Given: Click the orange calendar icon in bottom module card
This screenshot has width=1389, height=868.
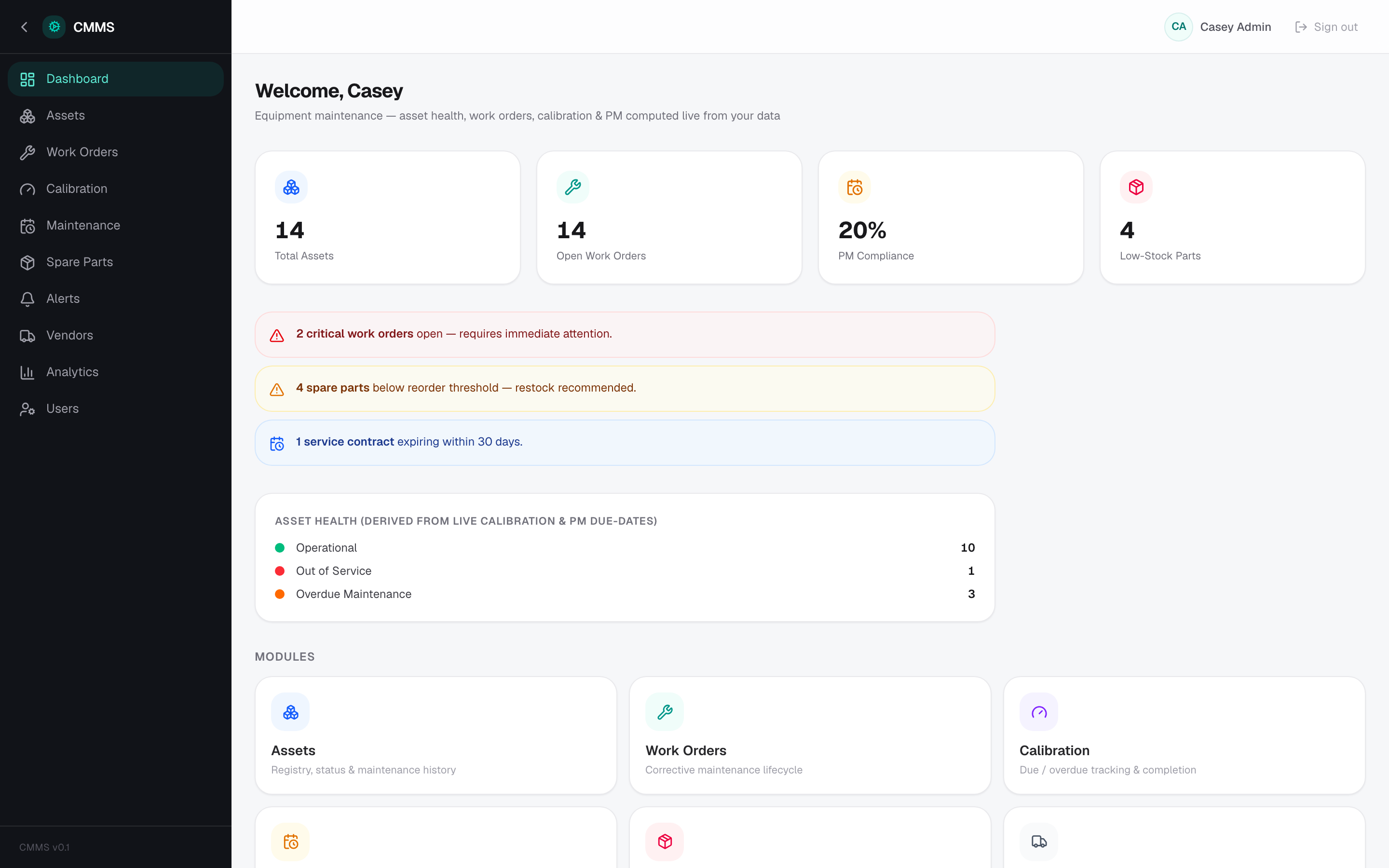Looking at the screenshot, I should [290, 841].
